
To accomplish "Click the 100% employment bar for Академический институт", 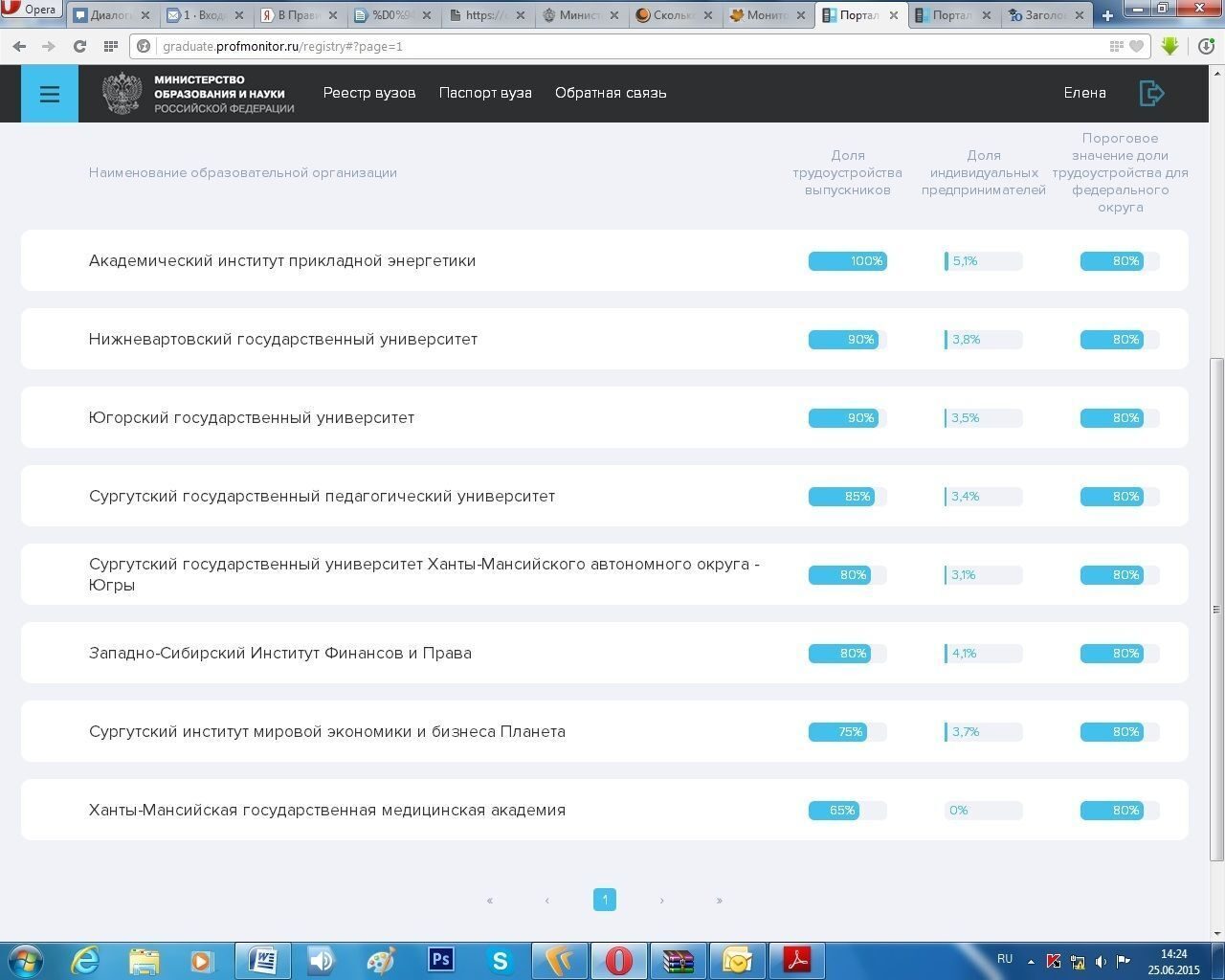I will pyautogui.click(x=847, y=261).
